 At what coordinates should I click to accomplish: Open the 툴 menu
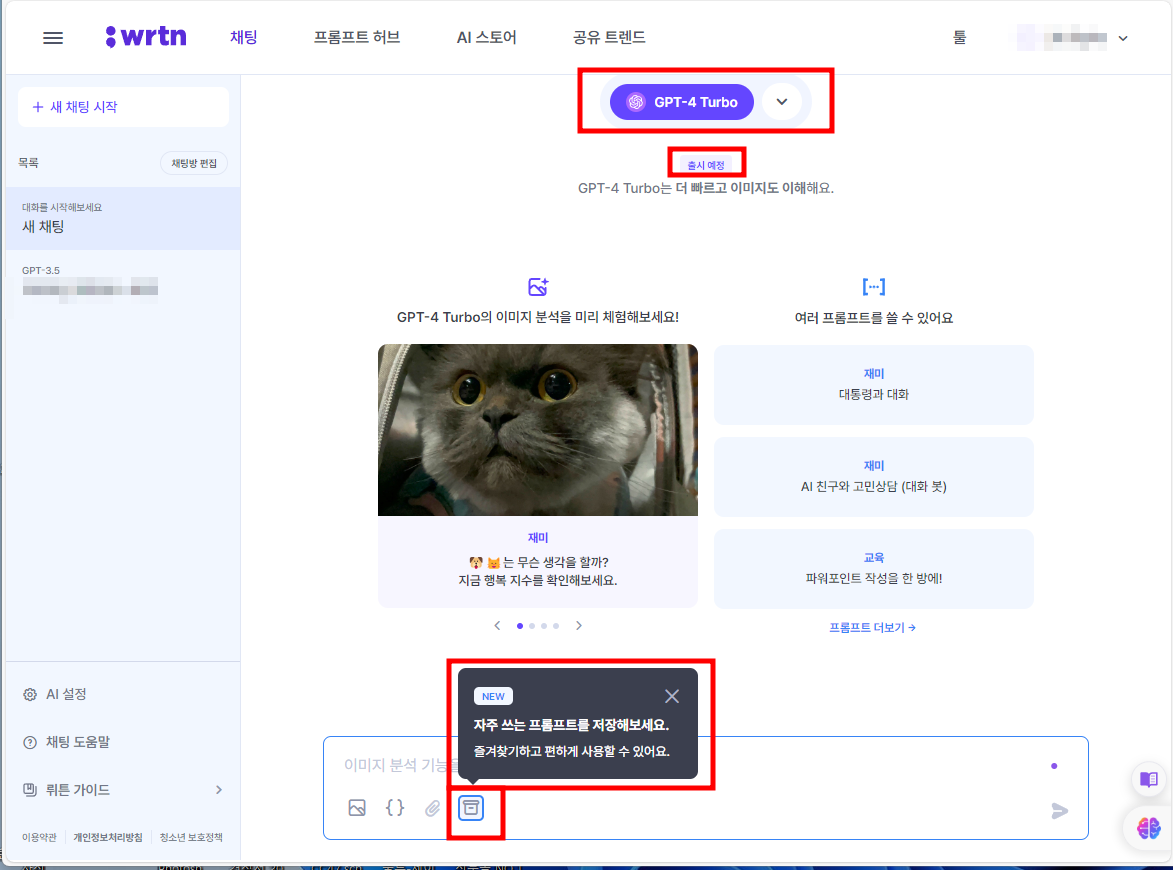coord(959,37)
